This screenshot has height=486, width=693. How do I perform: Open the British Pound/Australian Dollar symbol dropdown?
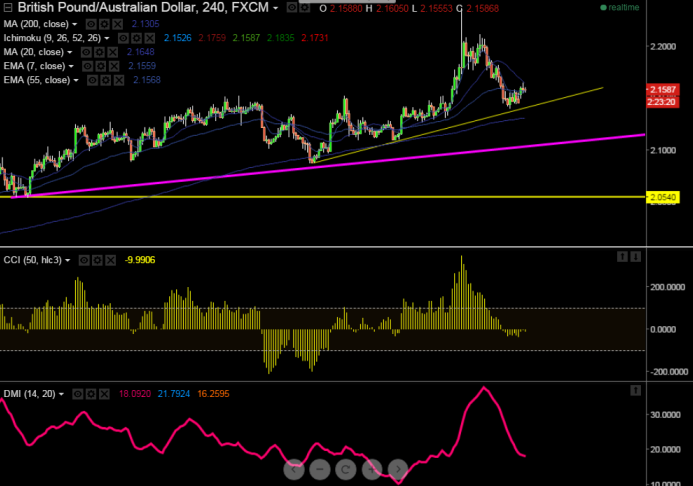point(275,8)
